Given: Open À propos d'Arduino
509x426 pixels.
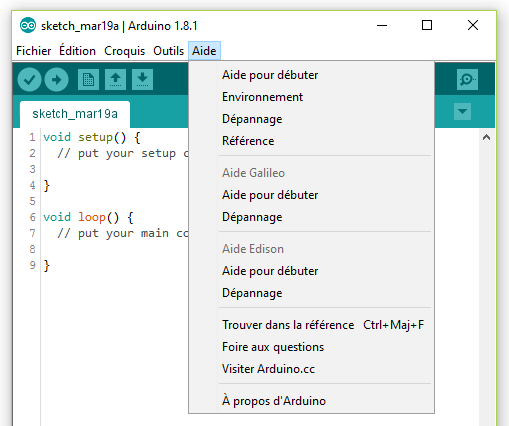Looking at the screenshot, I should click(311, 401).
